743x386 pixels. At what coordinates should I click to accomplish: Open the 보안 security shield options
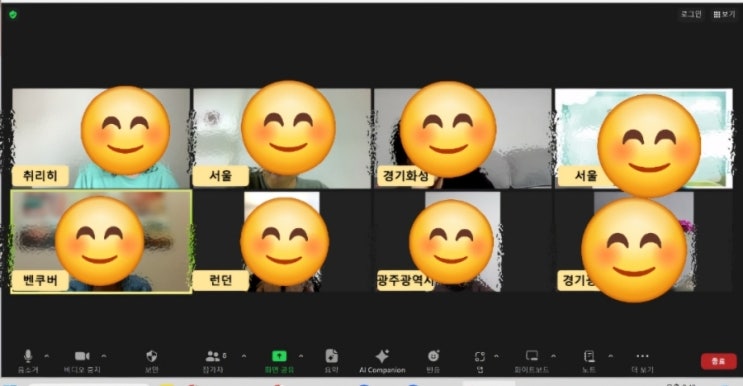pos(152,361)
